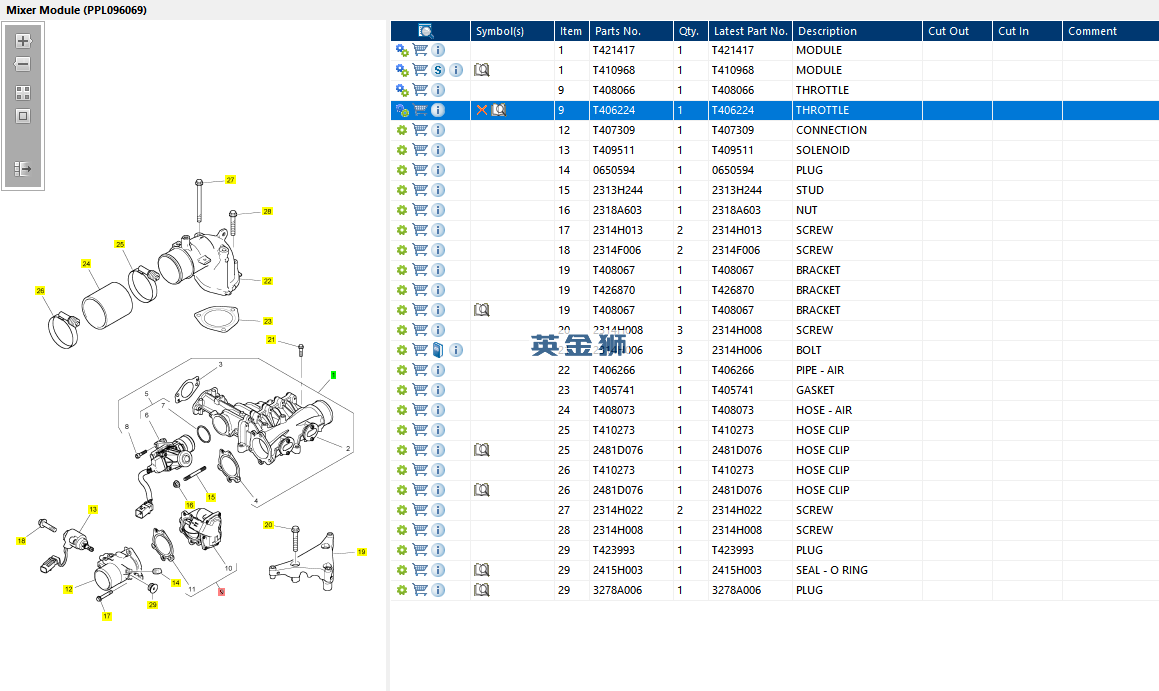Viewport: 1159px width, 691px height.
Task: Open info for T421417 MODULE
Action: pos(438,50)
